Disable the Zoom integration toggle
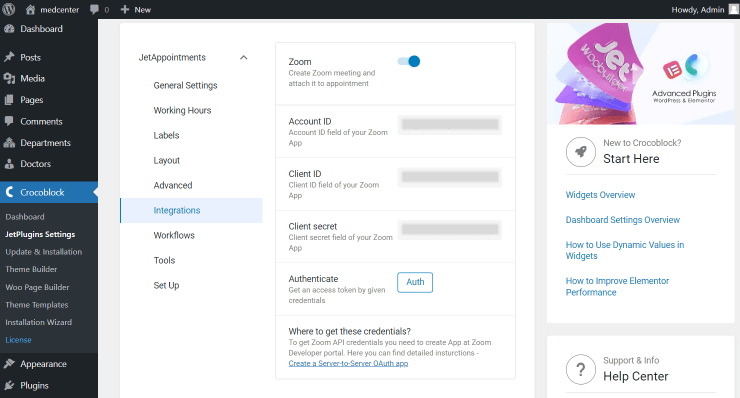 [409, 61]
